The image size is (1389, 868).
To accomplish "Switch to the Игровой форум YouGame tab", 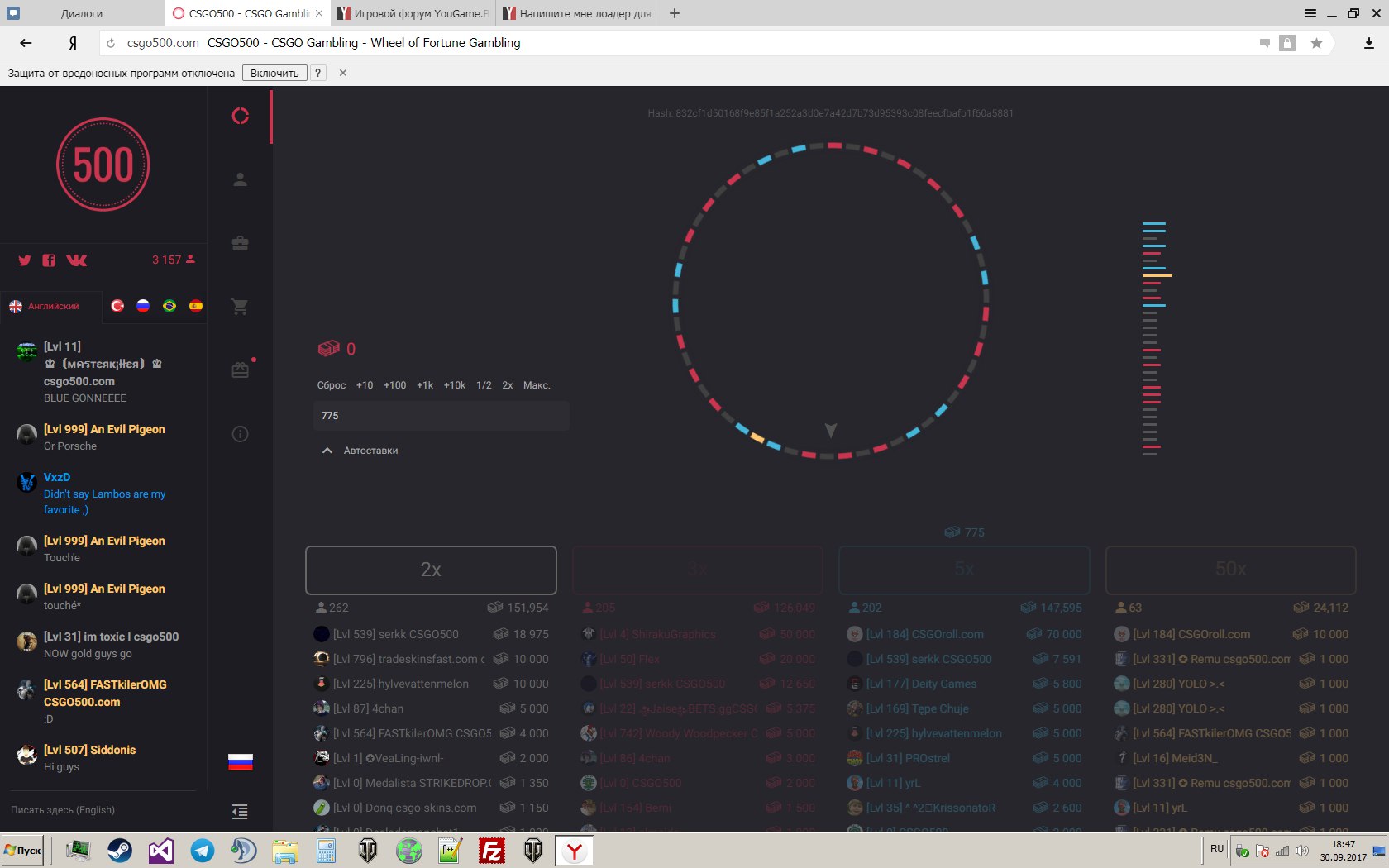I will click(413, 13).
